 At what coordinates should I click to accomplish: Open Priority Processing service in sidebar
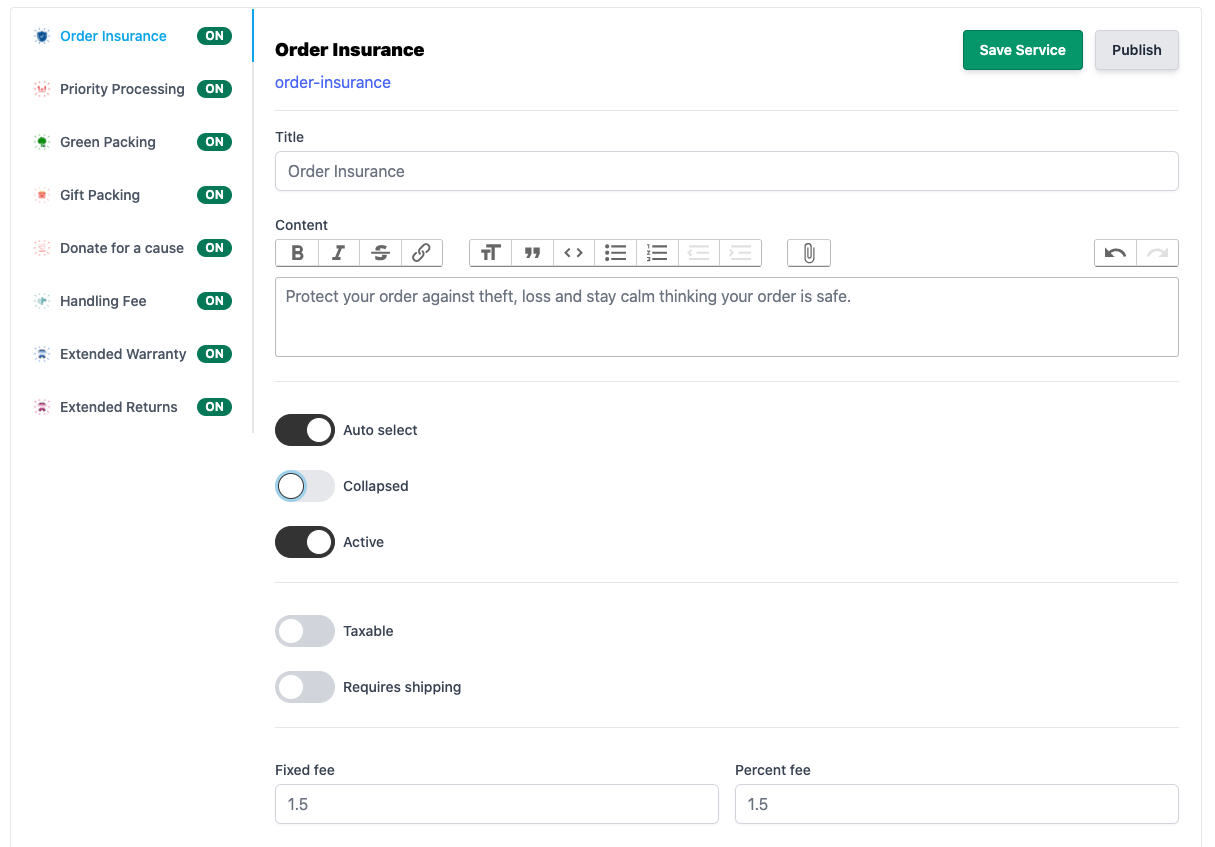coord(122,89)
